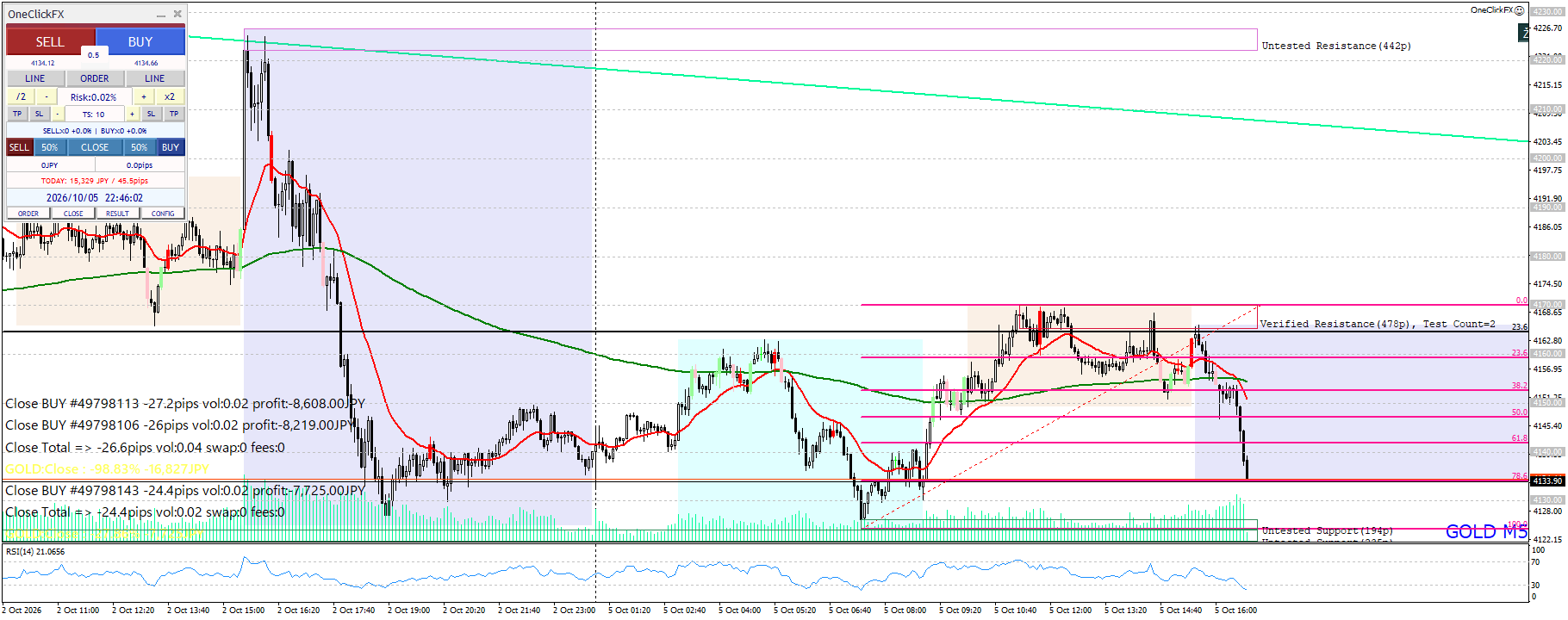Click the 0.5 lot size field
The image size is (1568, 620).
93,55
